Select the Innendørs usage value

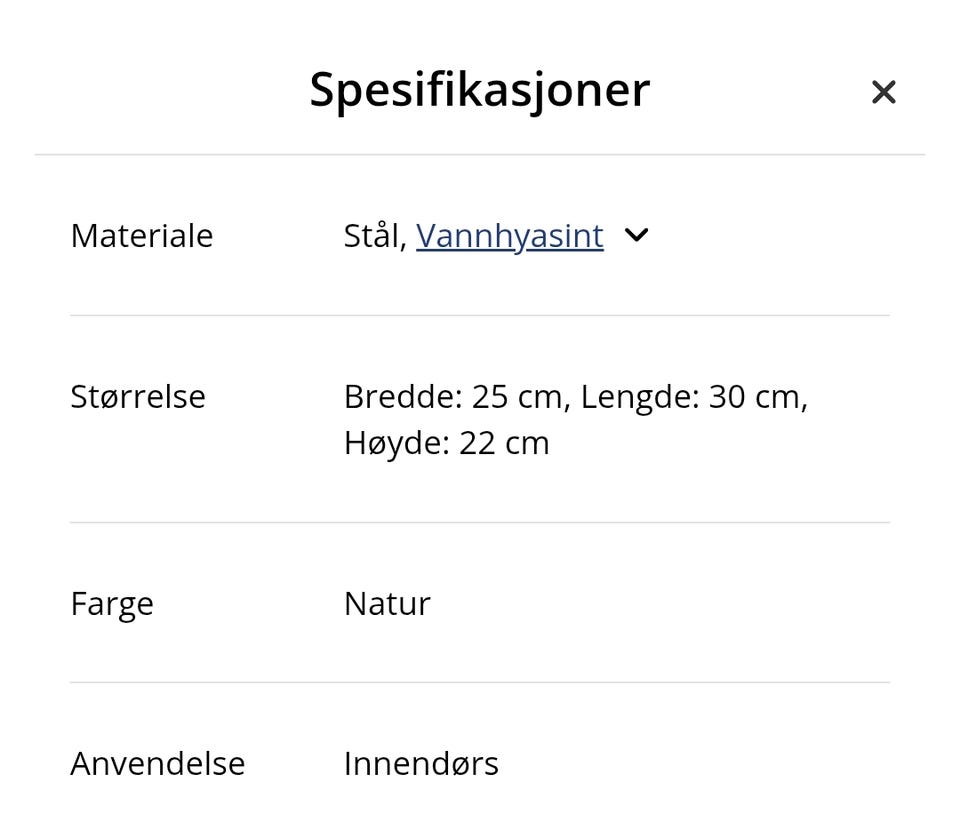421,763
